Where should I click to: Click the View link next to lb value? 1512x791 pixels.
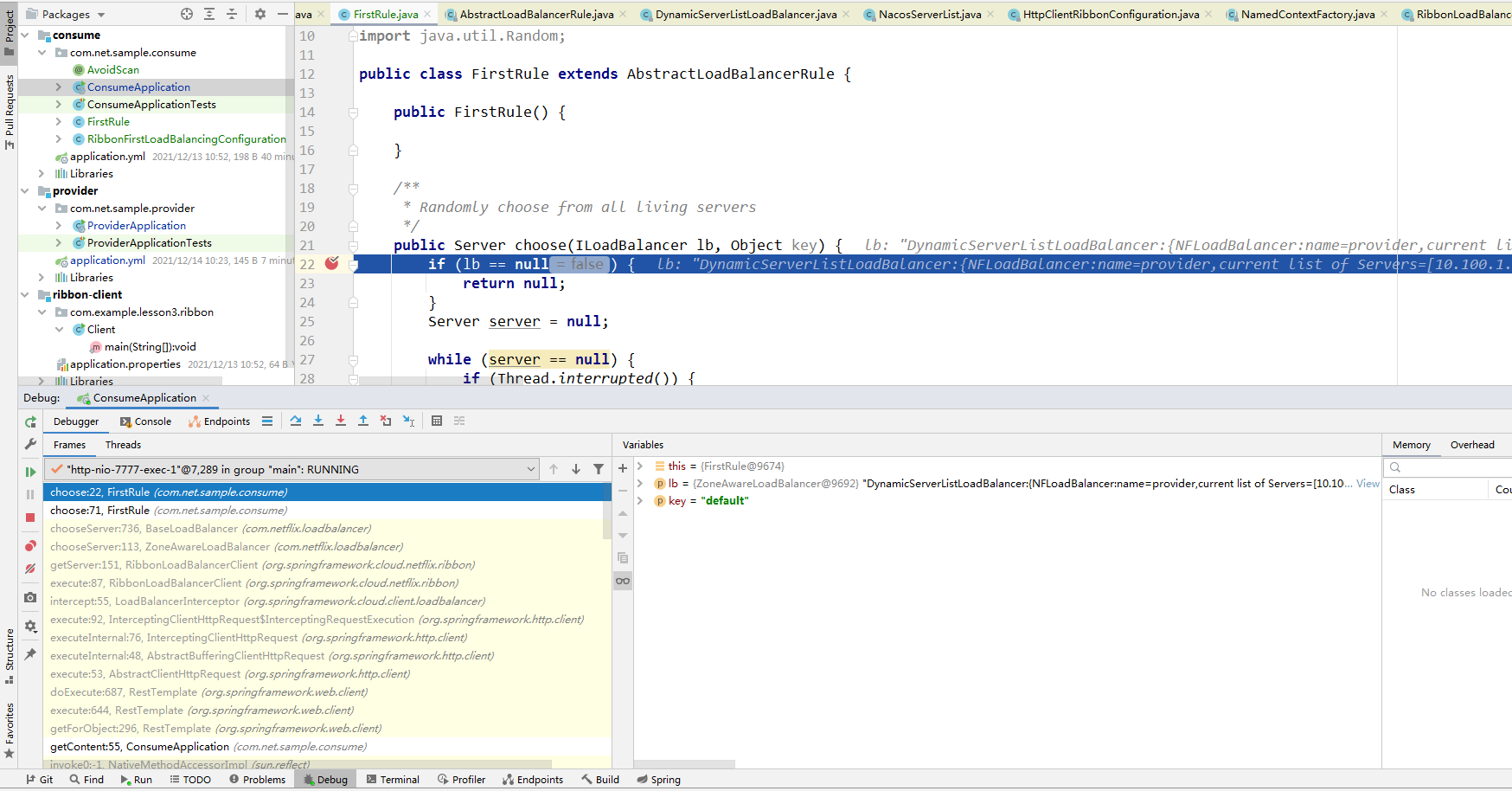pos(1367,483)
